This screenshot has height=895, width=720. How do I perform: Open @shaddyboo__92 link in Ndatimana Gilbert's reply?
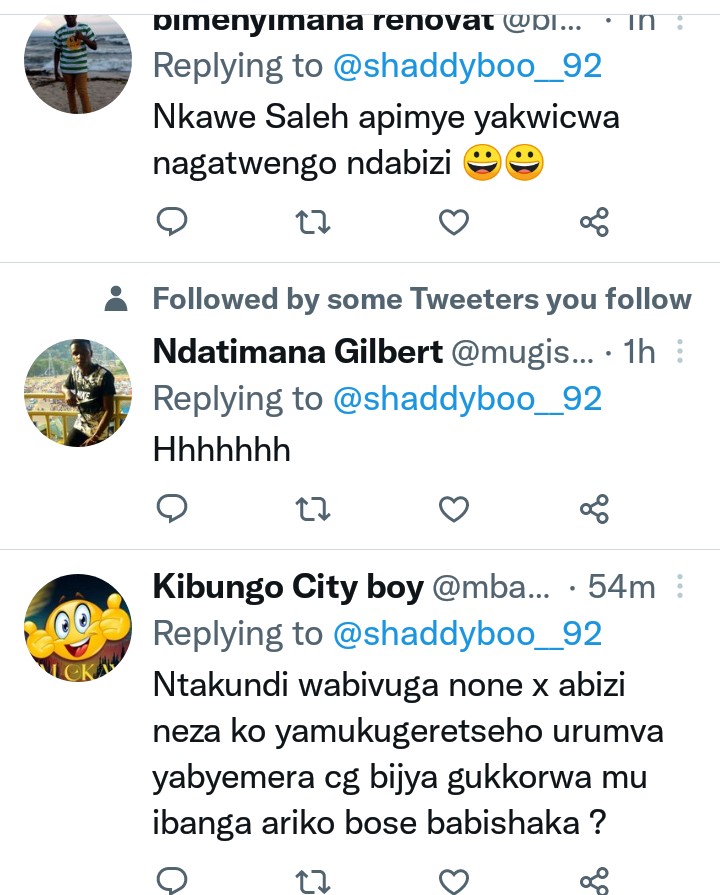click(467, 399)
